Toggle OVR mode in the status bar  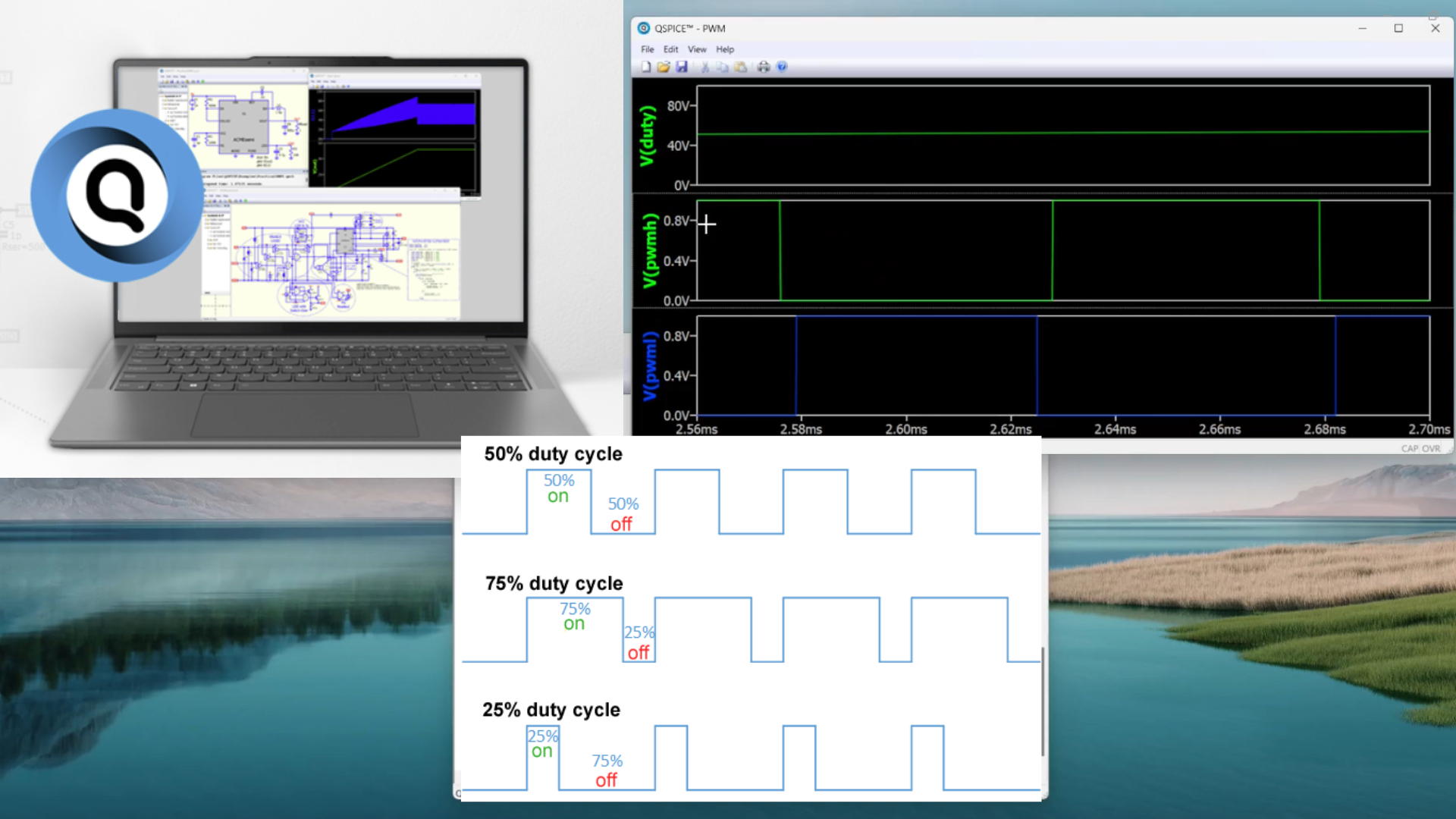tap(1432, 448)
